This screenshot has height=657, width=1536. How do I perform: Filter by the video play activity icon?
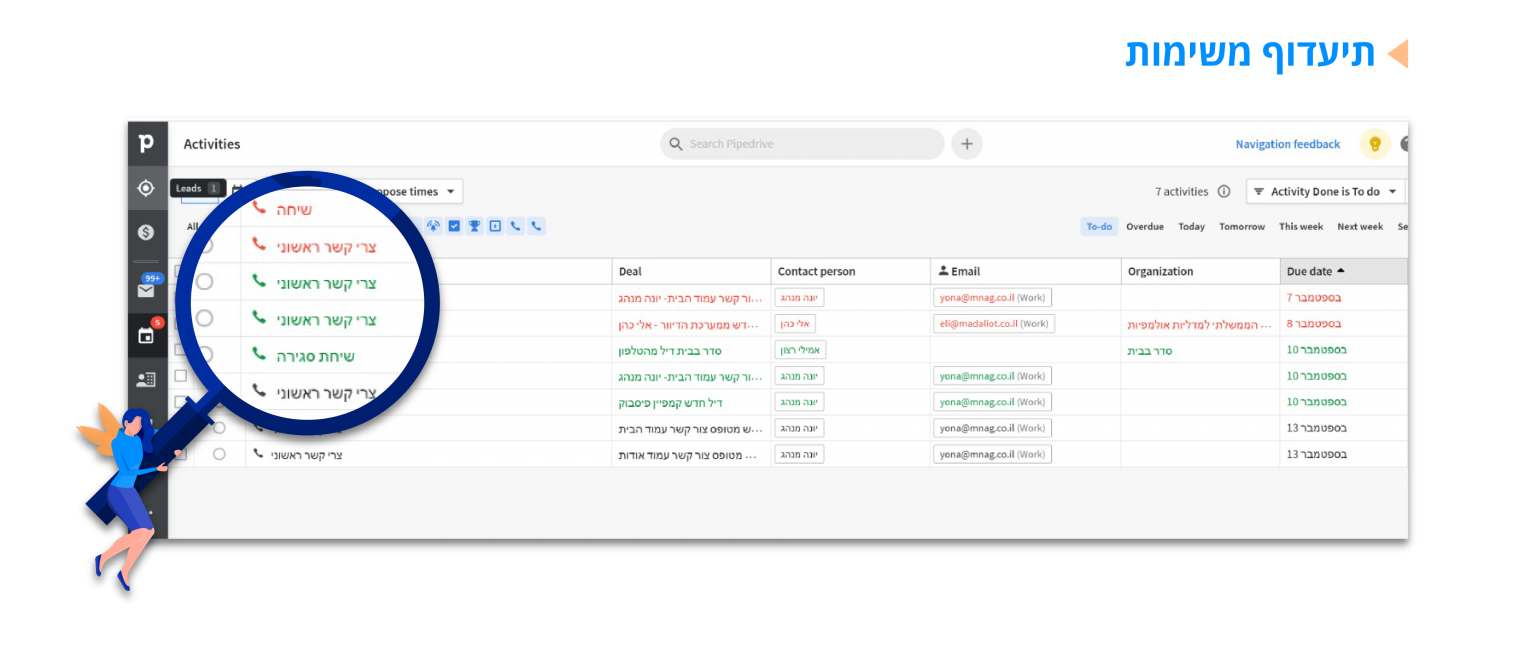tap(495, 226)
